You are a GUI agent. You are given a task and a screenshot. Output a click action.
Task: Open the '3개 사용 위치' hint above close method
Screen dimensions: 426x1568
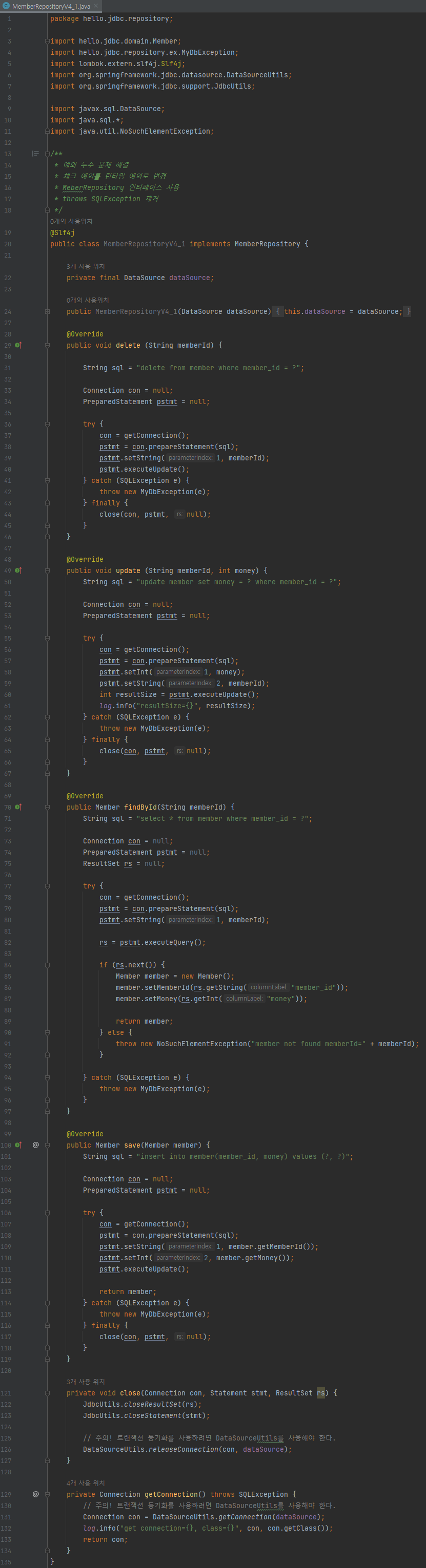[86, 1381]
